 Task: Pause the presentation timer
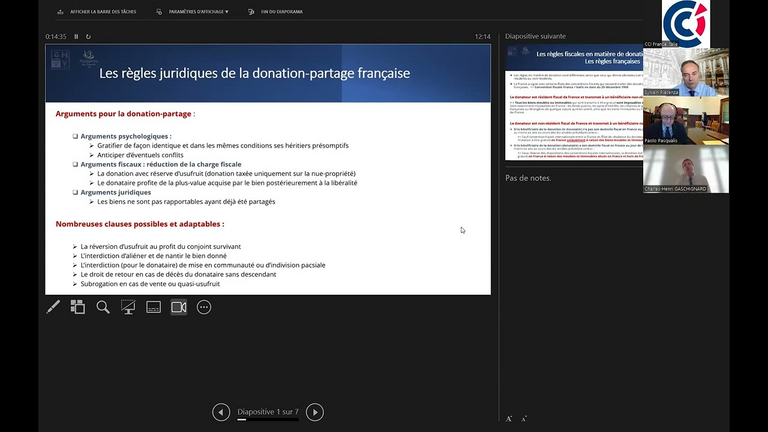click(x=76, y=36)
